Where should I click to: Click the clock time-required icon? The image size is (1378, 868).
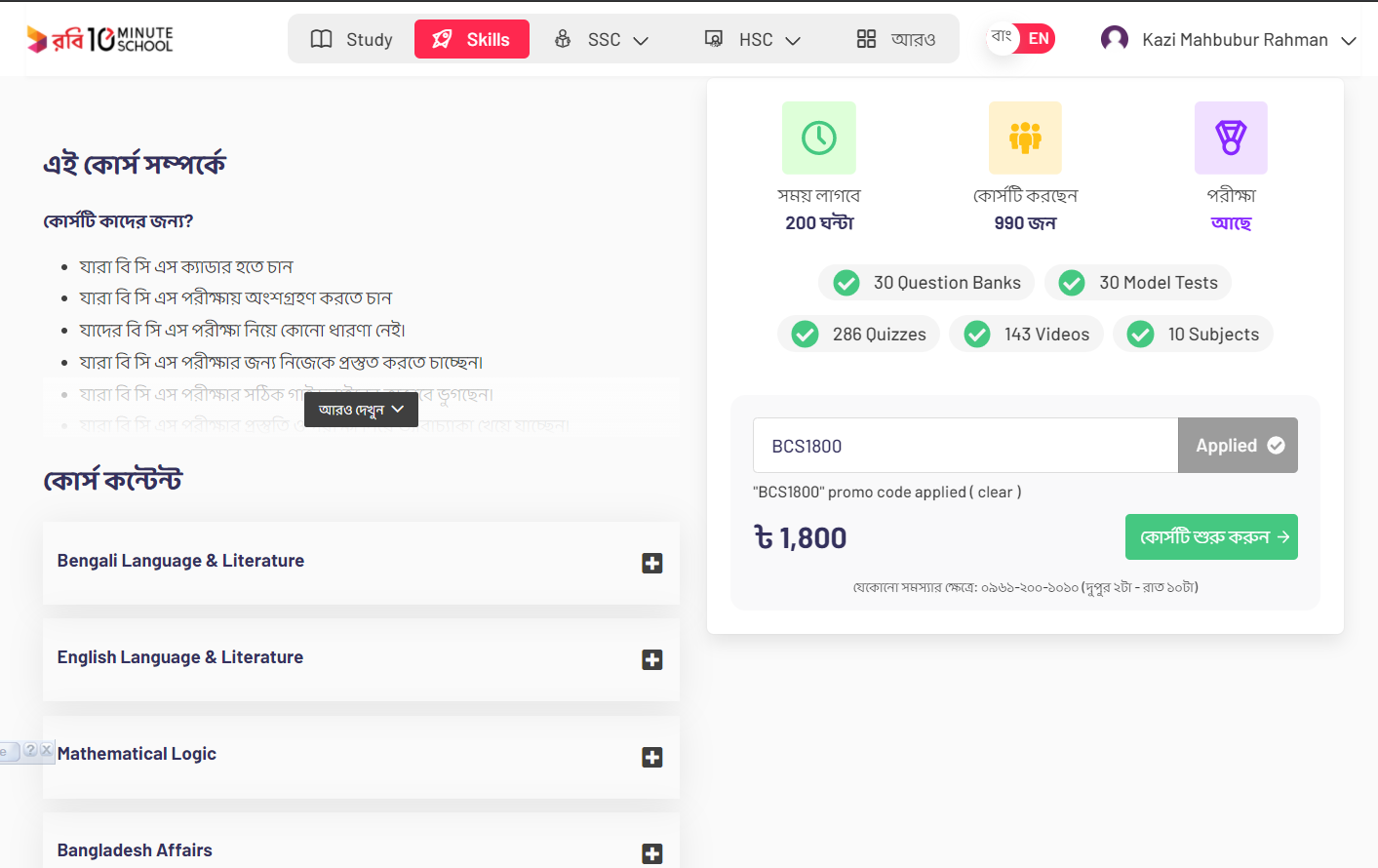819,138
